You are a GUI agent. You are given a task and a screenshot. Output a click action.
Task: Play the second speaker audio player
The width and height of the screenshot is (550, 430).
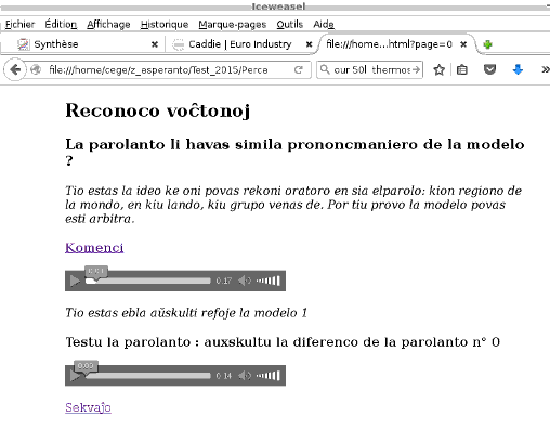point(74,376)
